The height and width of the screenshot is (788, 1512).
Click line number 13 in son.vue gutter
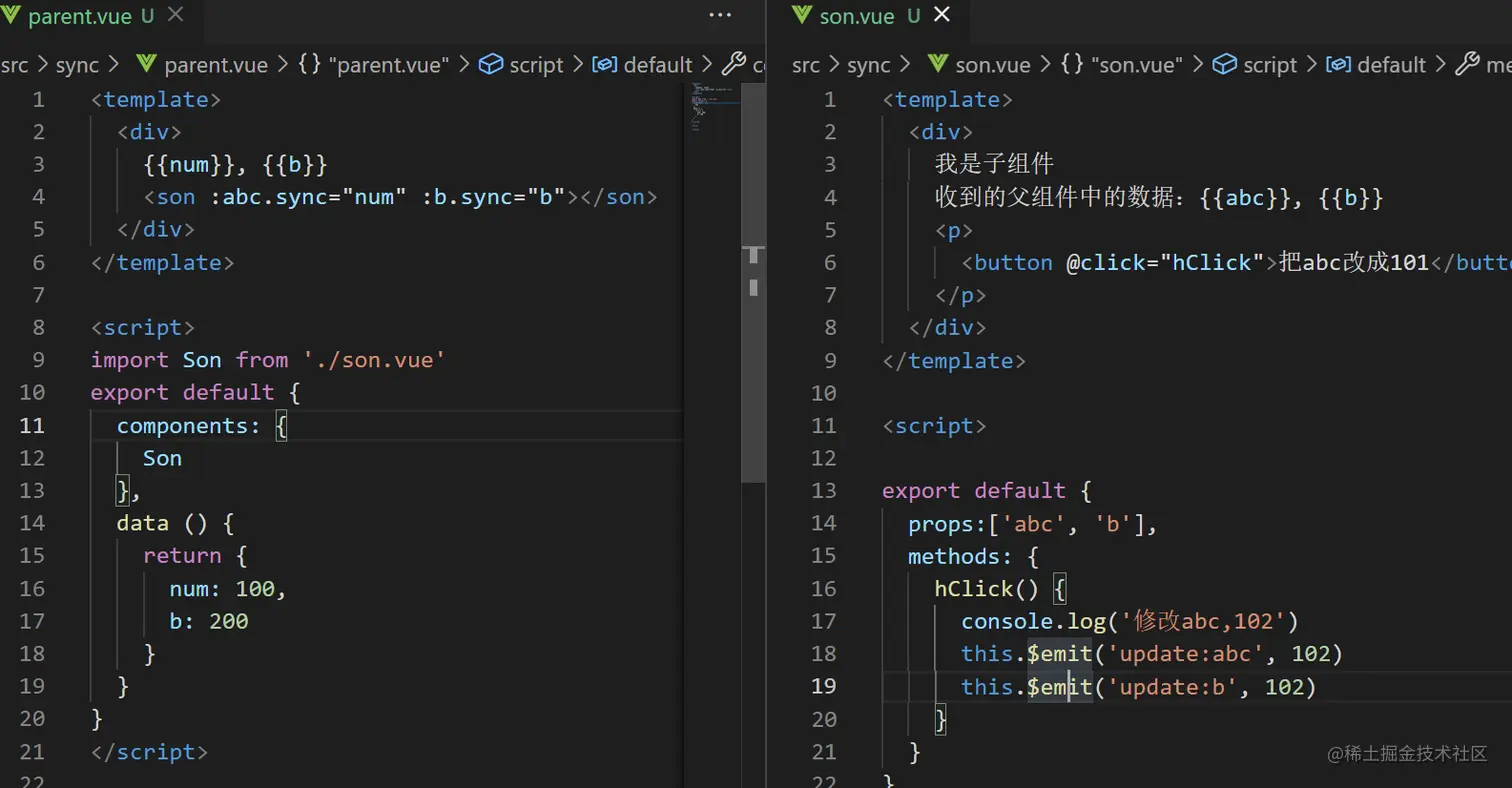[x=824, y=490]
